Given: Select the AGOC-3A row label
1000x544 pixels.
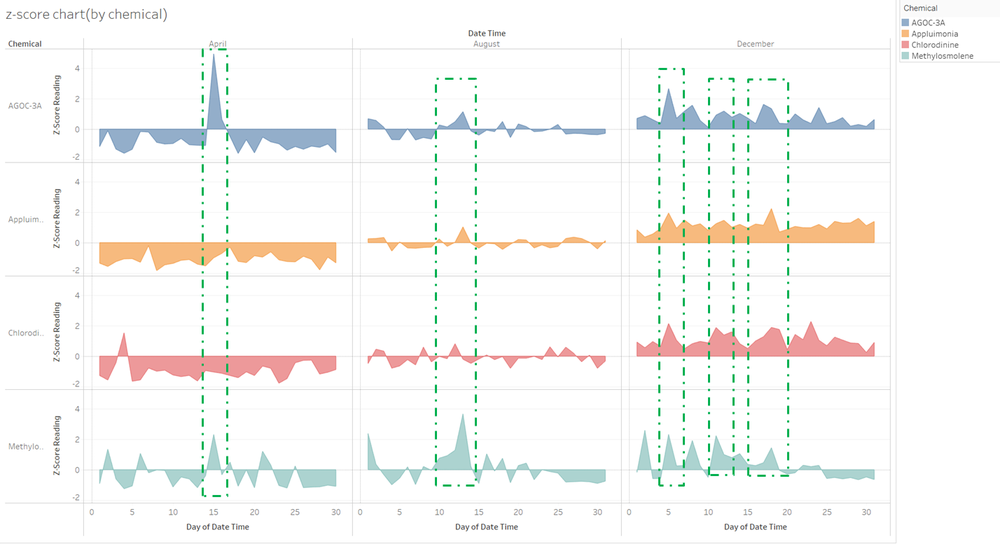Looking at the screenshot, I should [x=25, y=106].
